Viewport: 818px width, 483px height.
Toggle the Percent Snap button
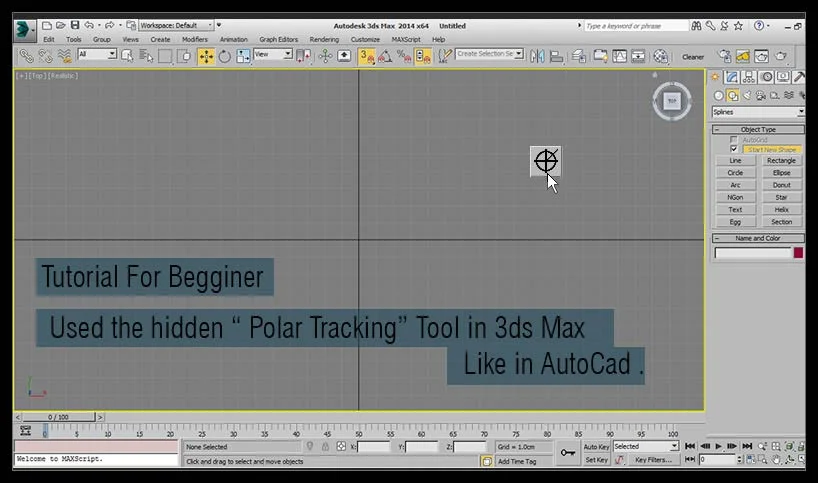point(404,56)
